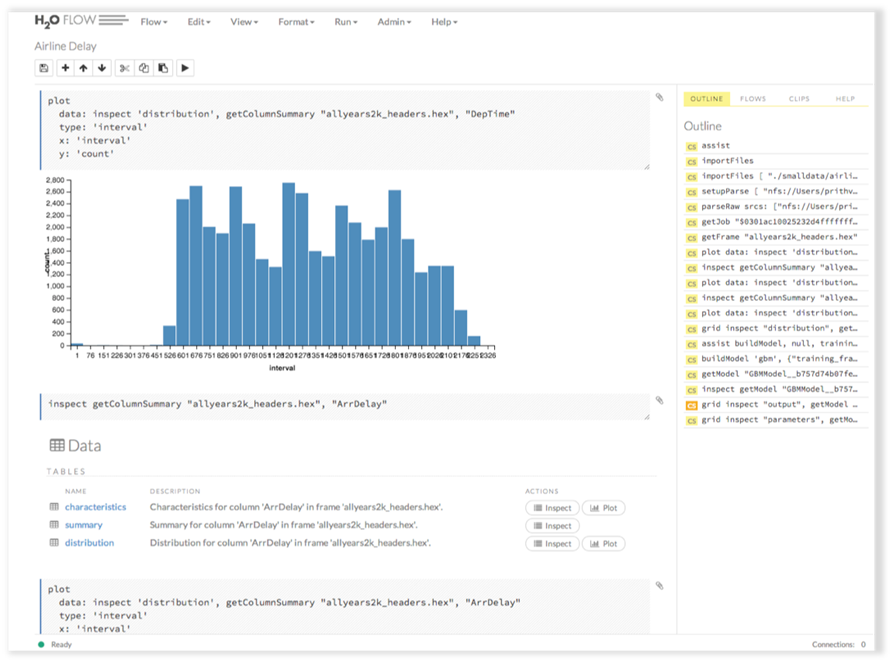The height and width of the screenshot is (663, 893).
Task: Click the Save flow icon
Action: pos(44,68)
